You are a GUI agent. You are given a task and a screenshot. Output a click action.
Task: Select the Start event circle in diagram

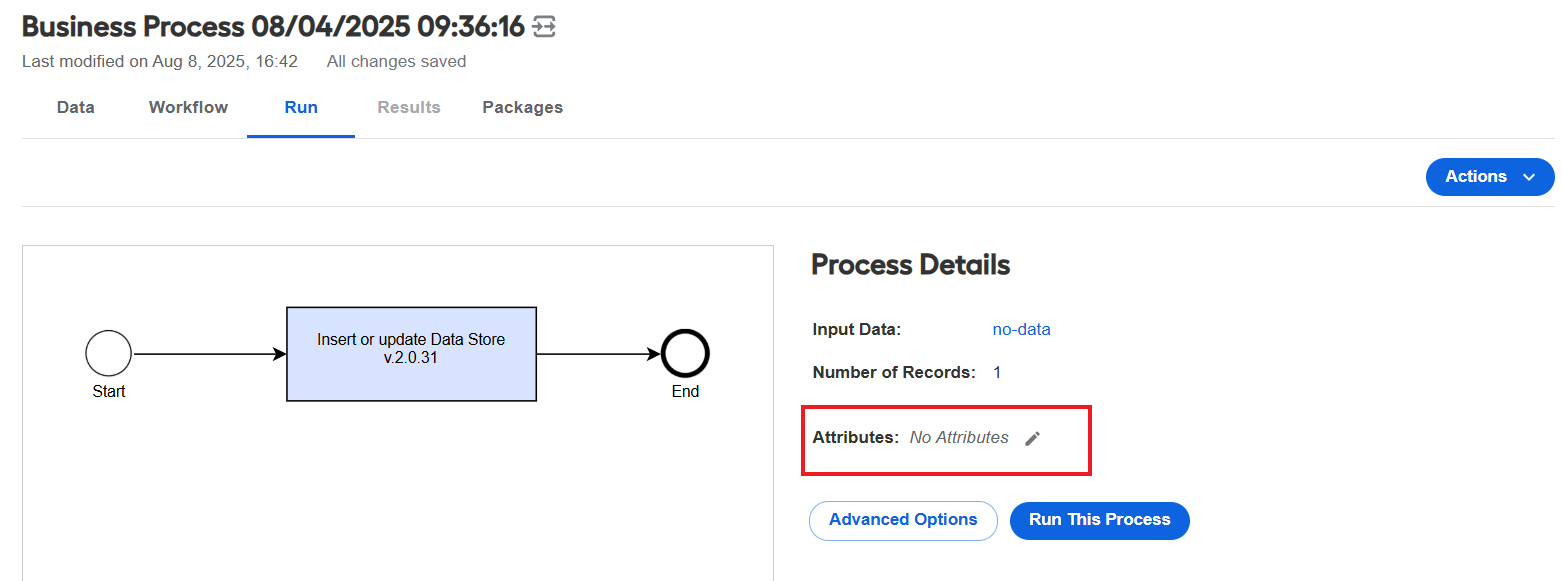click(x=109, y=354)
